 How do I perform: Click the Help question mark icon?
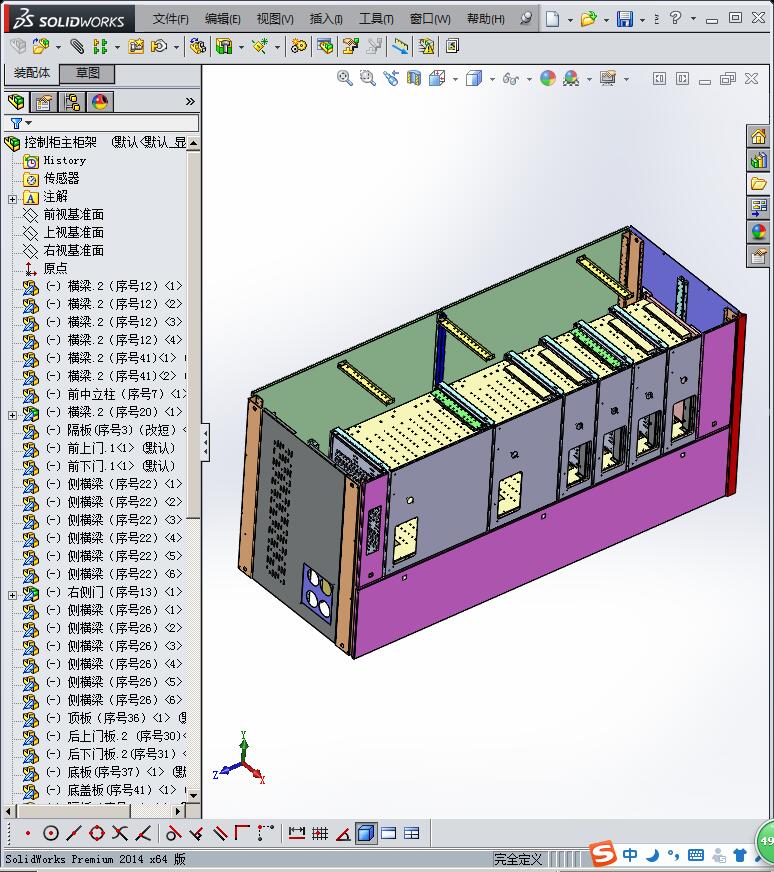pyautogui.click(x=675, y=18)
